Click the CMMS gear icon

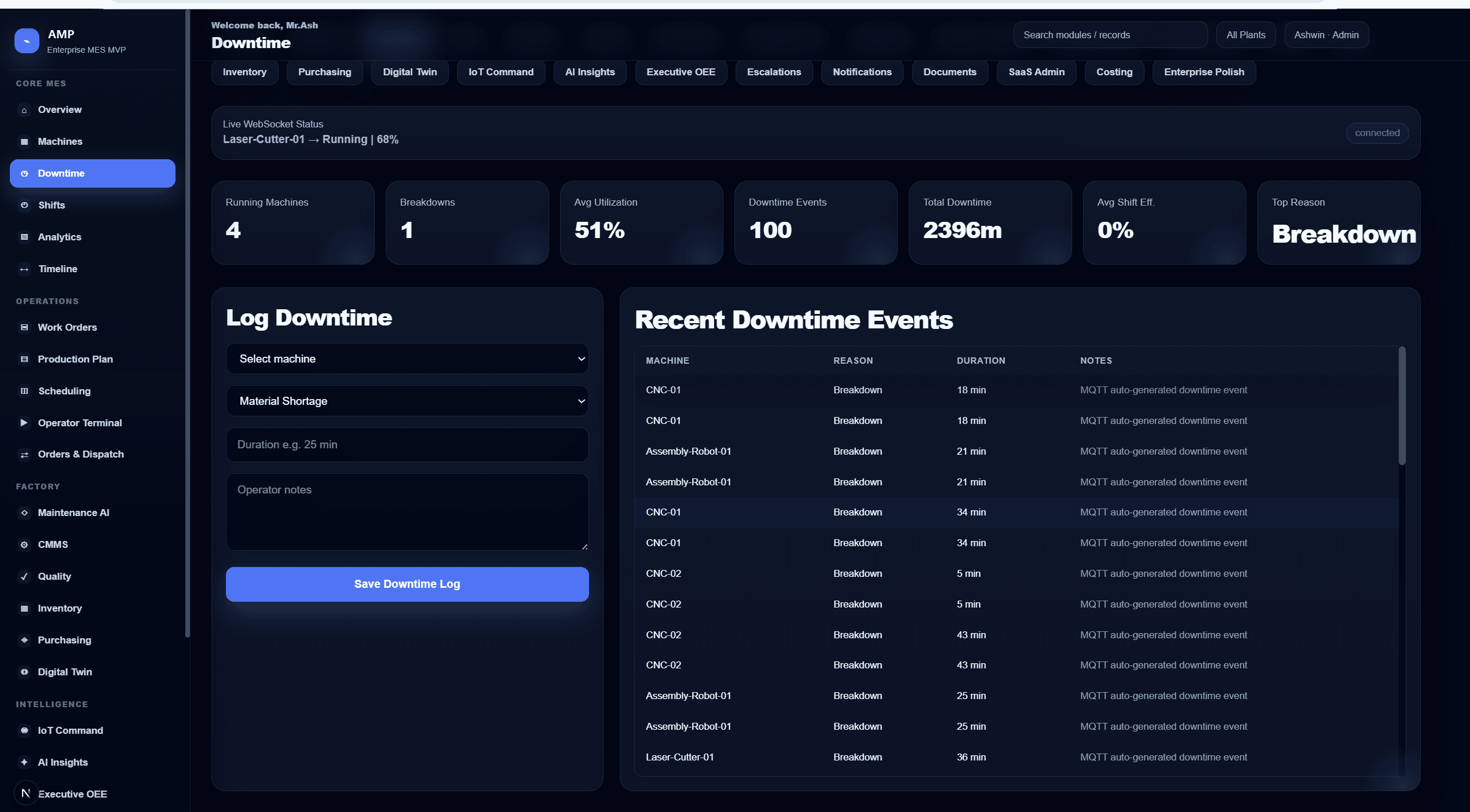click(x=24, y=544)
